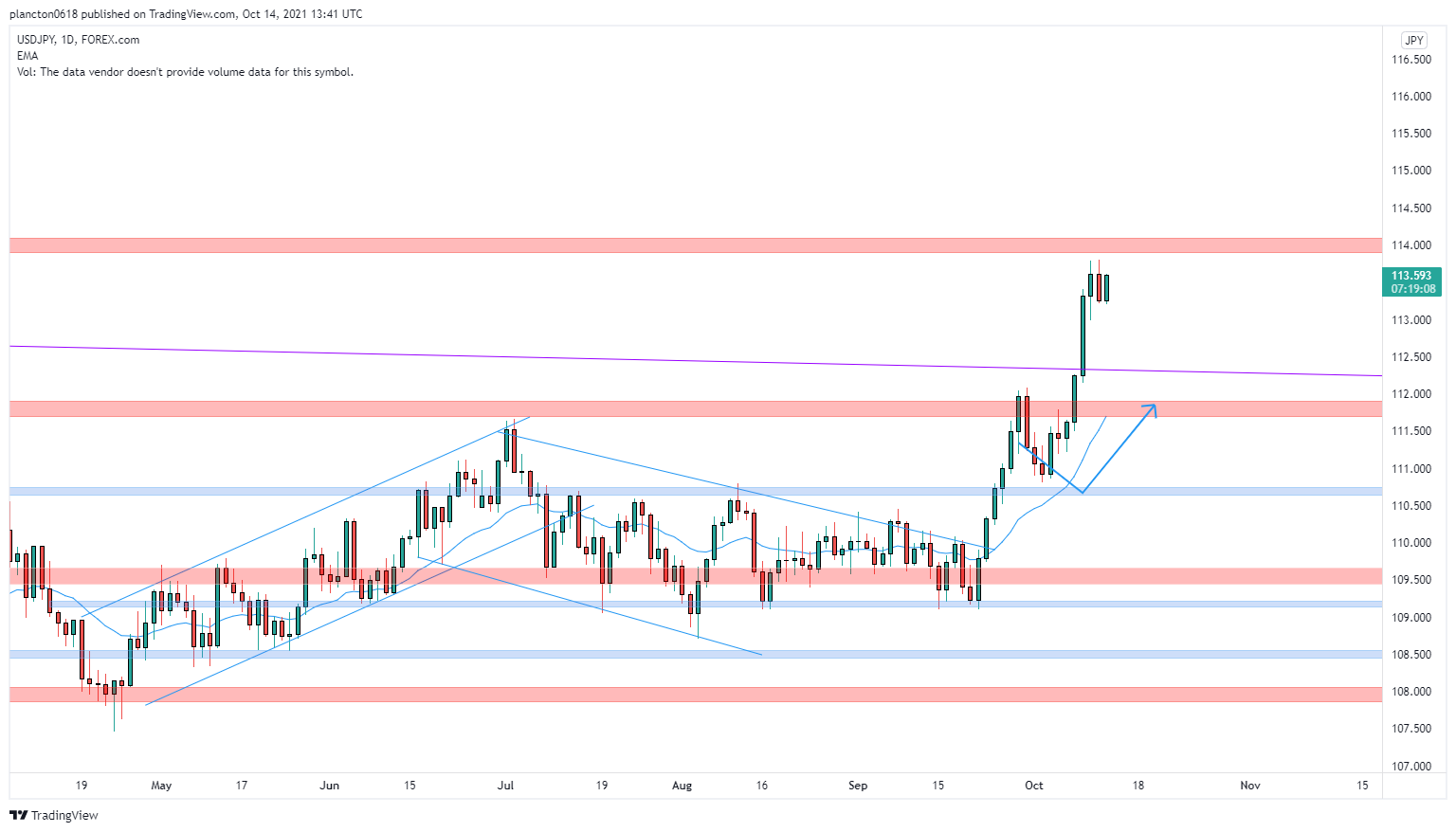Click the 115.000 price axis label

coord(1410,171)
